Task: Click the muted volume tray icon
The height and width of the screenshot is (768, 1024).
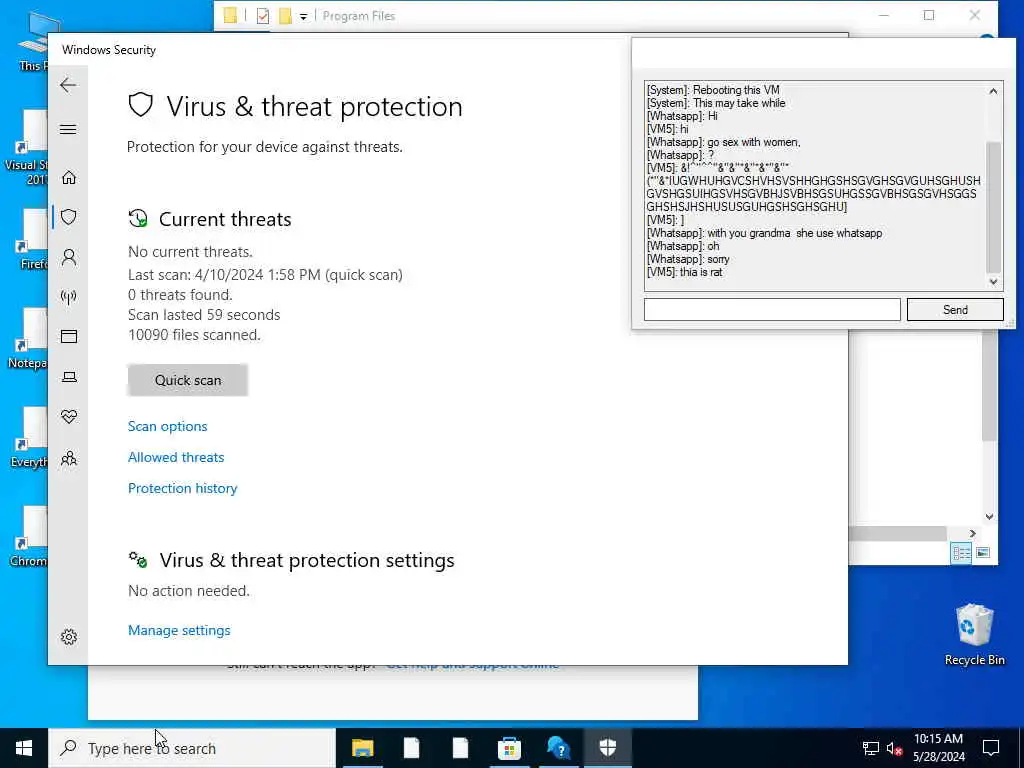Action: pyautogui.click(x=895, y=748)
